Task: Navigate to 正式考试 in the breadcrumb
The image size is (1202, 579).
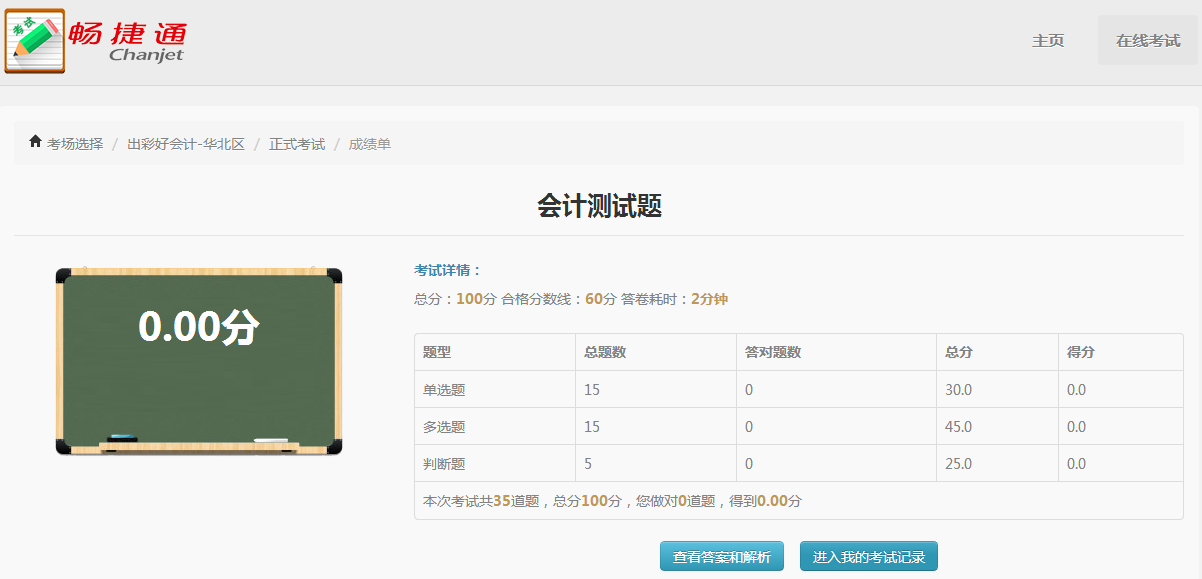Action: coord(297,144)
